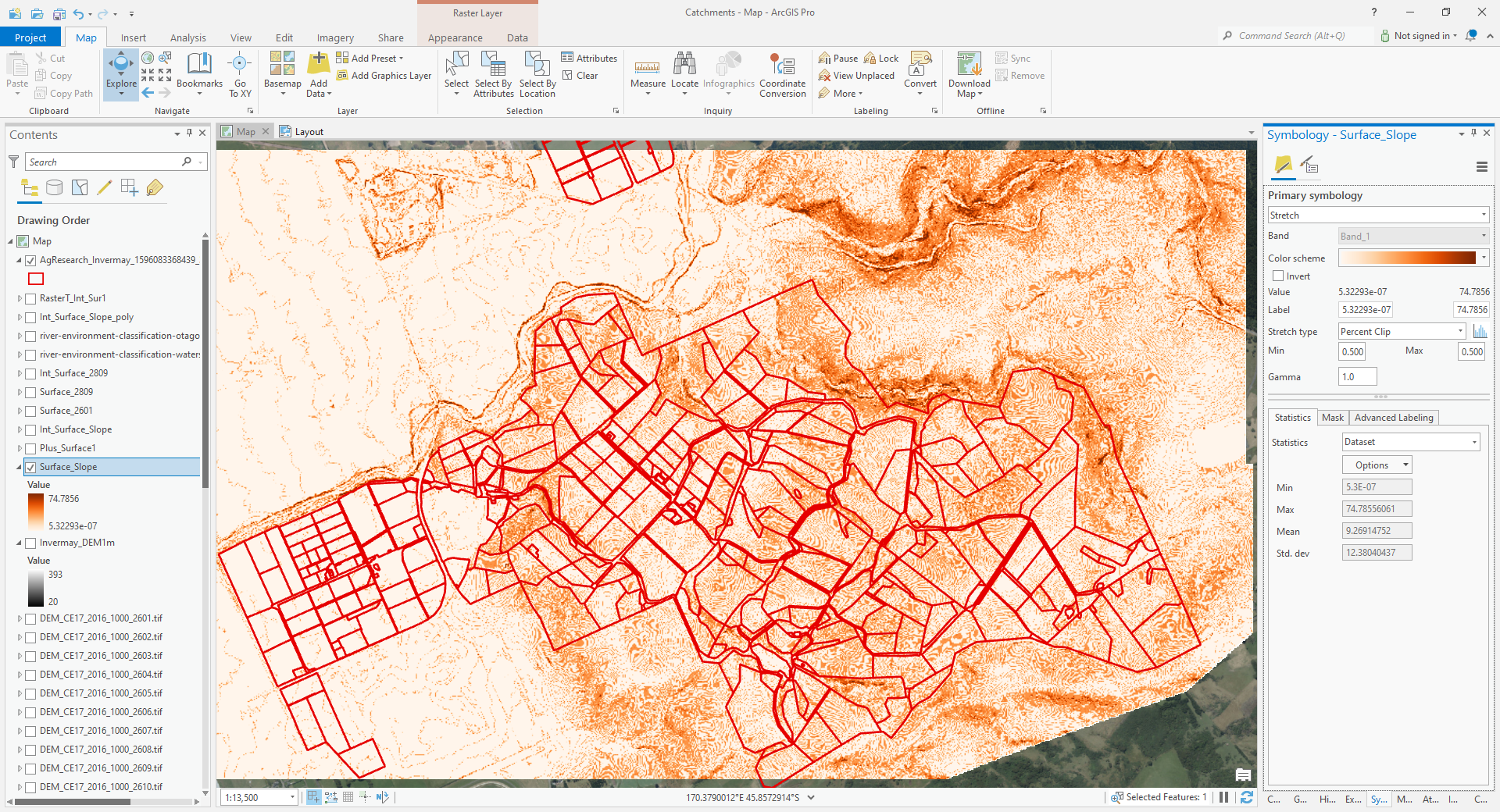
Task: Activate the Measure tool
Action: click(647, 74)
